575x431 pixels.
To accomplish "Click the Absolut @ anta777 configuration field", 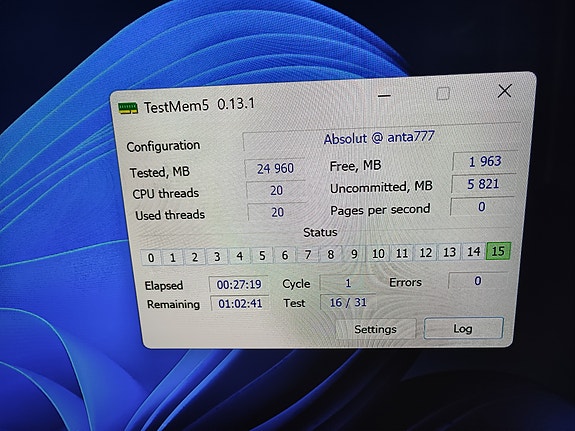I will click(380, 138).
